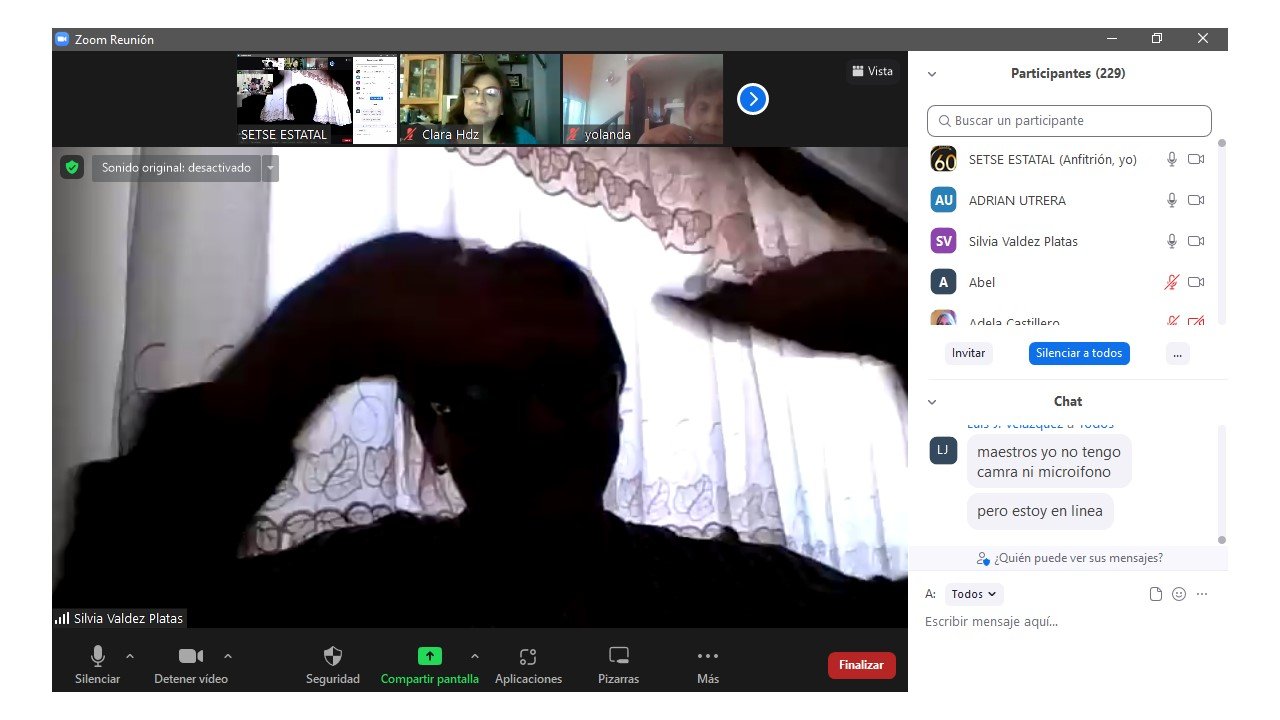Image resolution: width=1280 pixels, height=720 pixels.
Task: Collapse the Participantes panel chevron
Action: coord(932,74)
